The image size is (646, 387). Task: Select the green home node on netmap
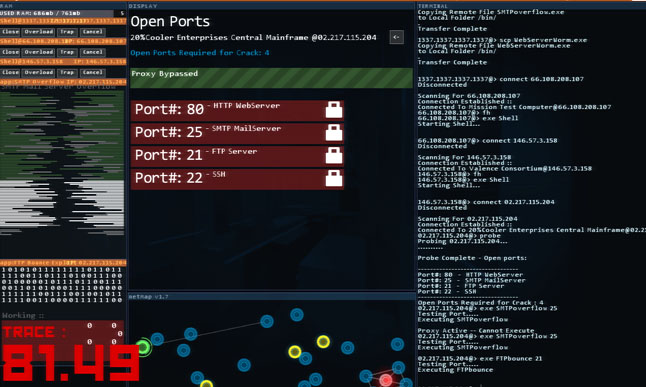tap(143, 347)
